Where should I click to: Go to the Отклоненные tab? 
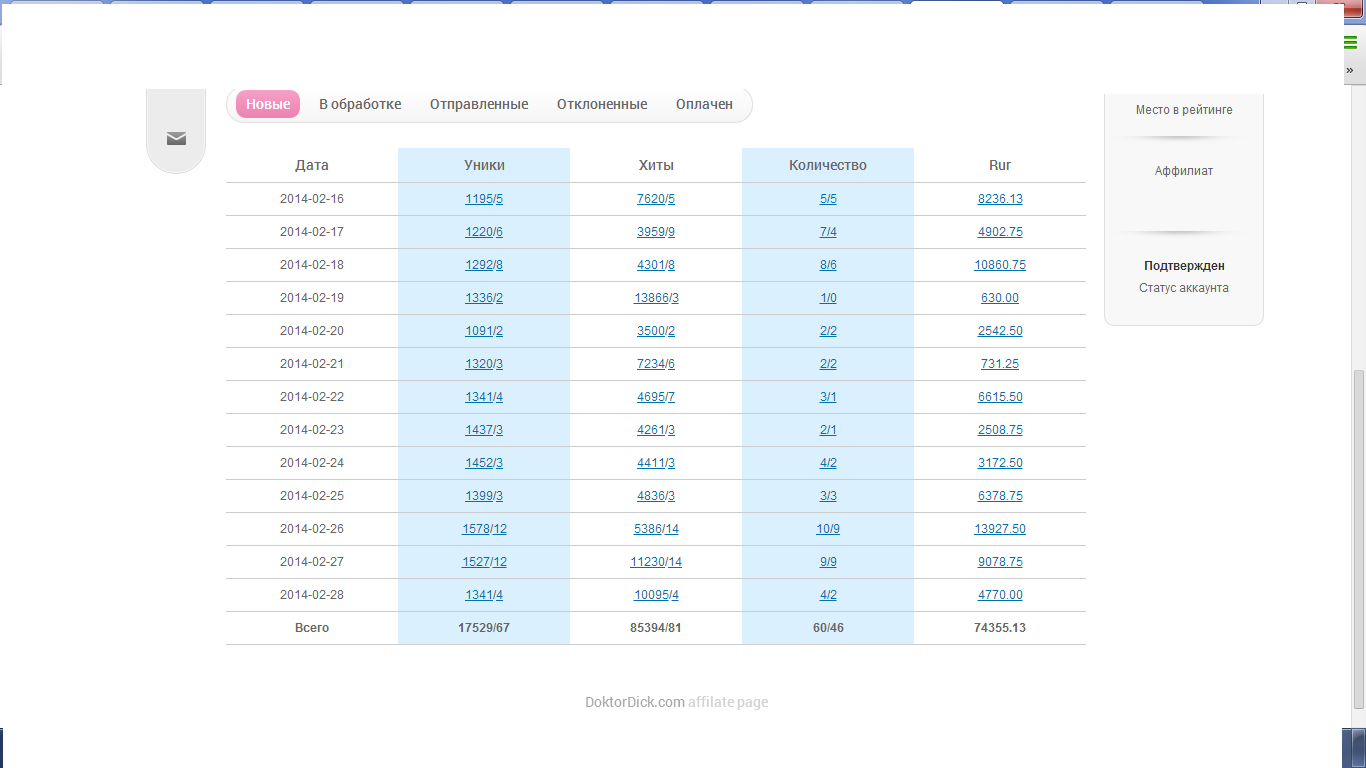point(602,104)
